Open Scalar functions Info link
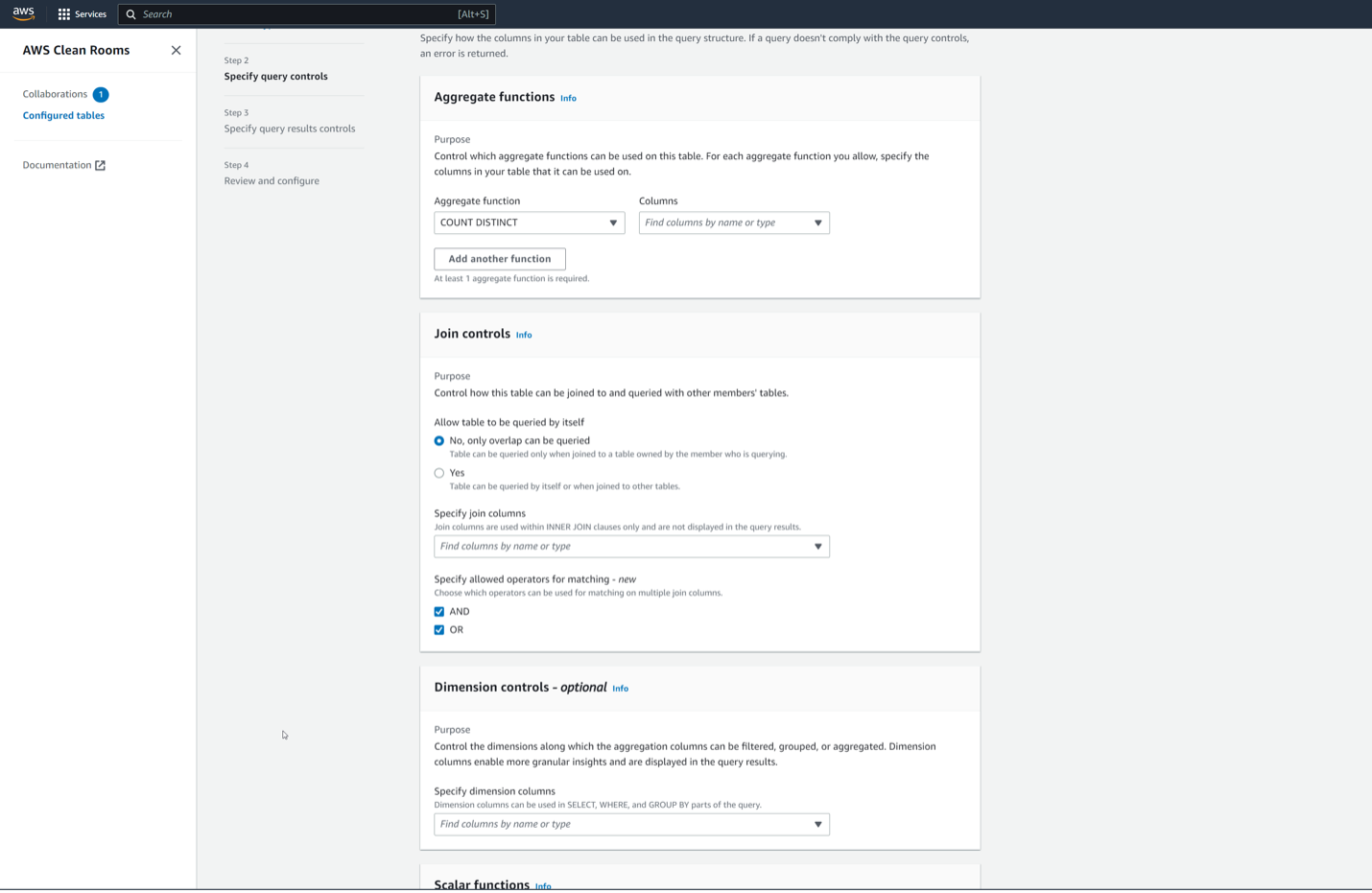Screen dimensions: 1372x893 coord(543,886)
